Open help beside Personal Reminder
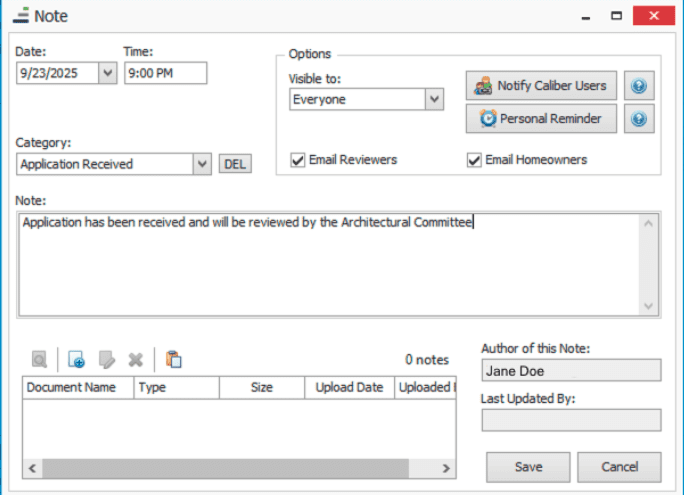Screen dimensions: 684x495 pyautogui.click(x=639, y=119)
